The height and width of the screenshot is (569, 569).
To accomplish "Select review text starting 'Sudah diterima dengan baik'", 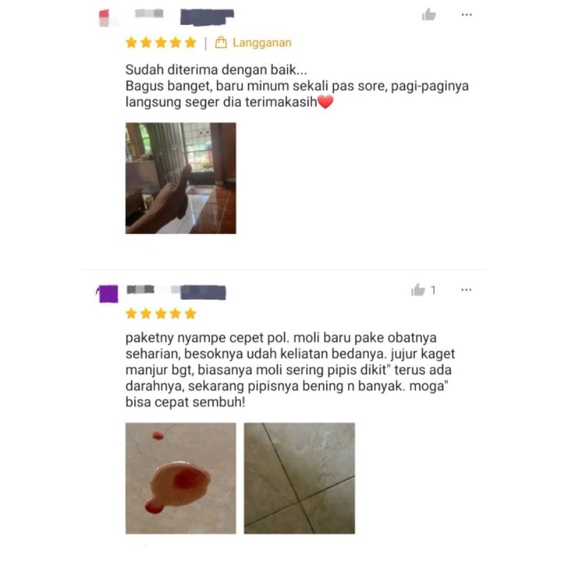I will [x=297, y=86].
